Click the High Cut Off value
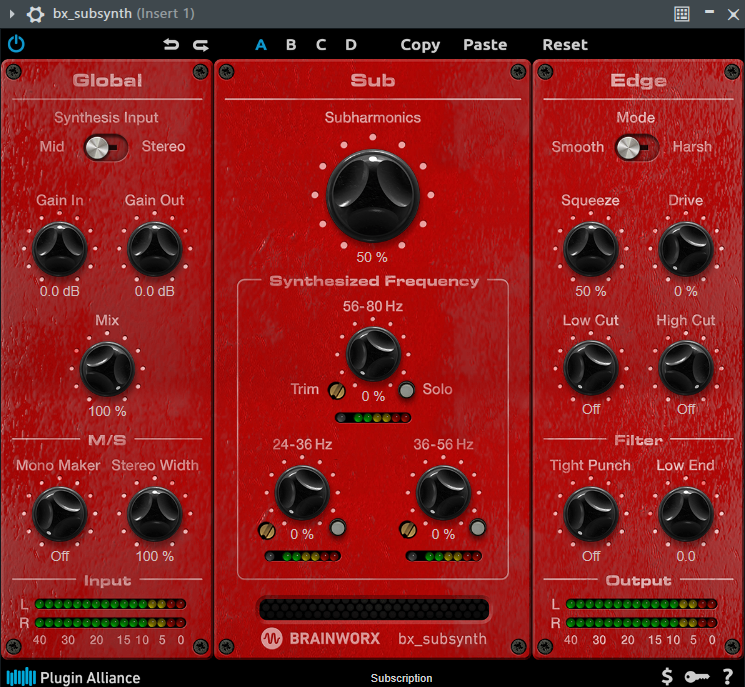This screenshot has height=687, width=745. (x=686, y=409)
